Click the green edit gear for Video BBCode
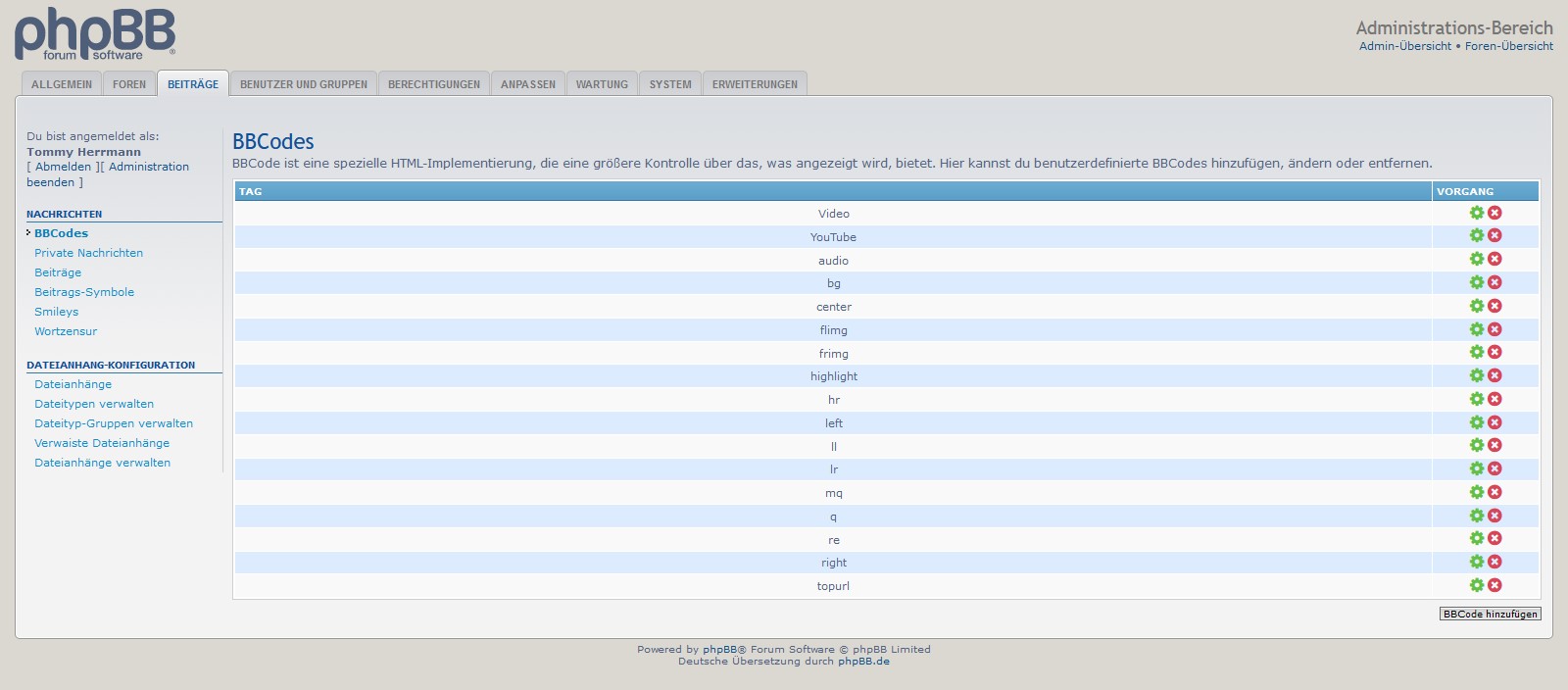This screenshot has height=690, width=1568. (x=1476, y=213)
